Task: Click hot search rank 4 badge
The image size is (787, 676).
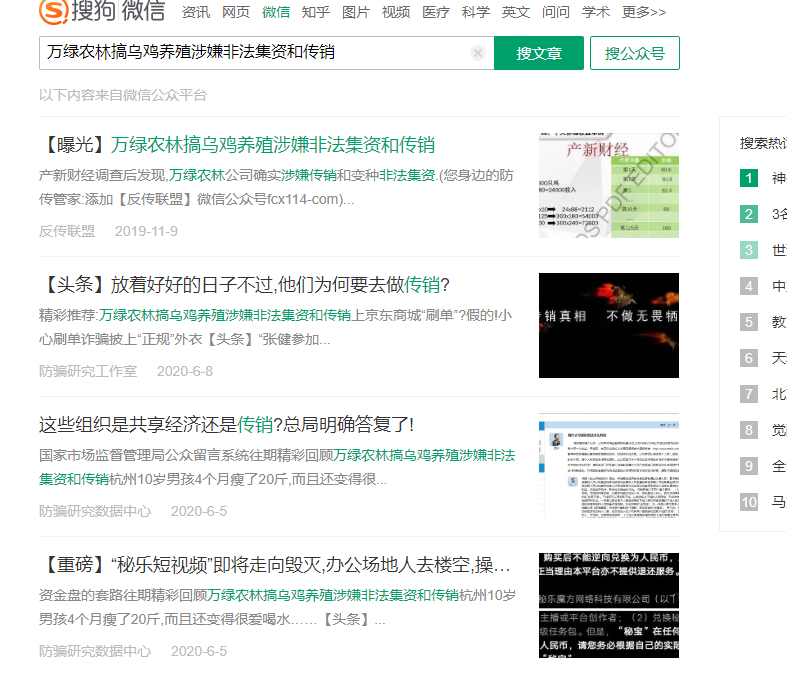Action: pyautogui.click(x=749, y=286)
